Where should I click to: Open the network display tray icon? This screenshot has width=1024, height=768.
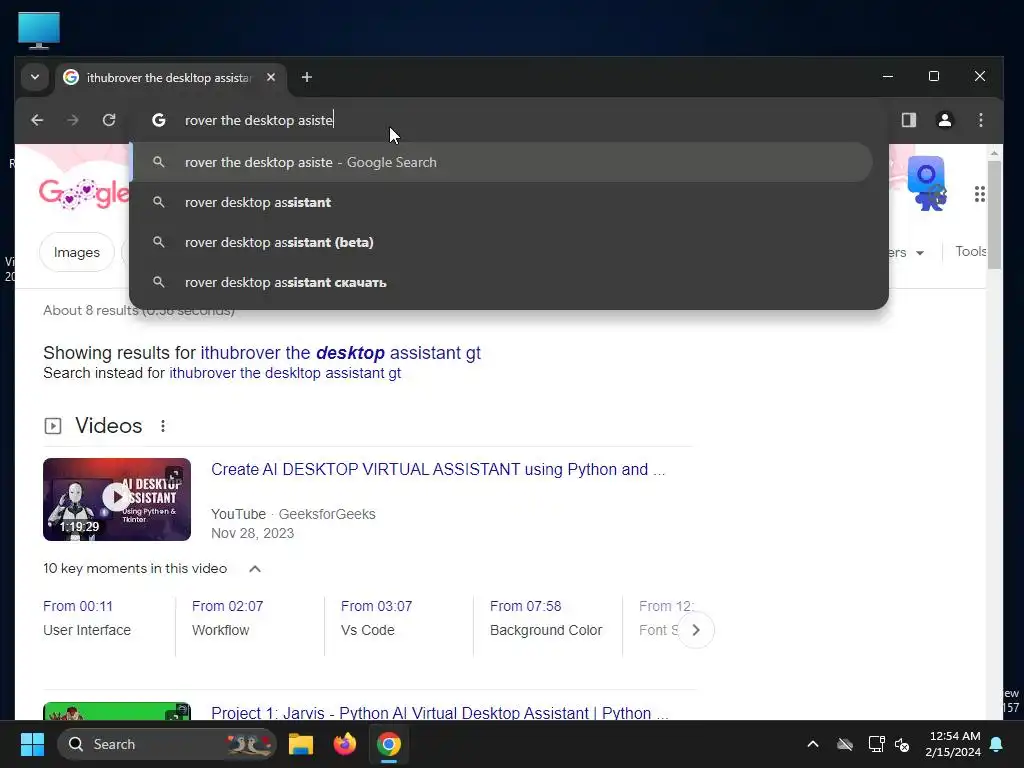pyautogui.click(x=876, y=744)
